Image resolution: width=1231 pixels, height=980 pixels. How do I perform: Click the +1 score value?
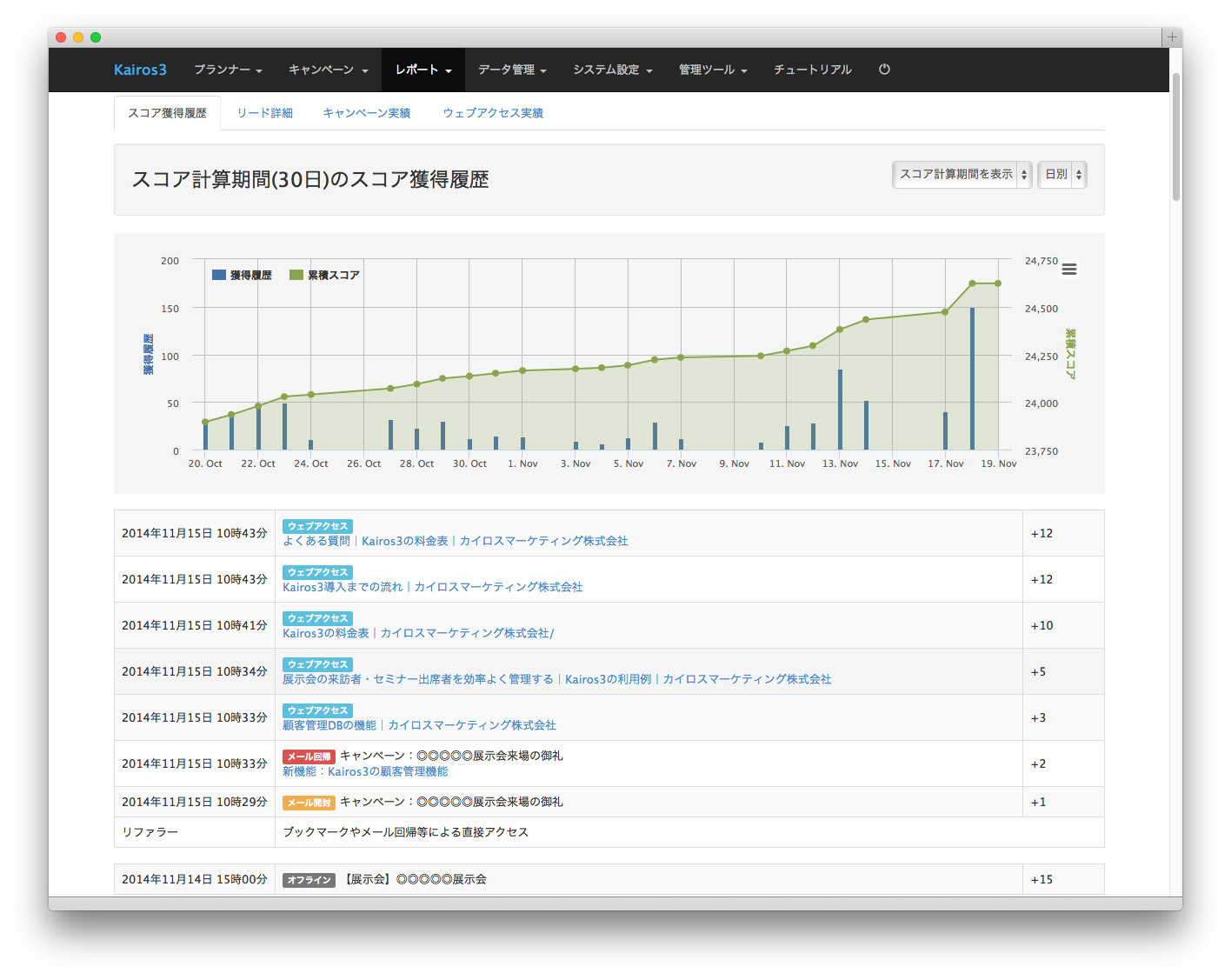1038,802
